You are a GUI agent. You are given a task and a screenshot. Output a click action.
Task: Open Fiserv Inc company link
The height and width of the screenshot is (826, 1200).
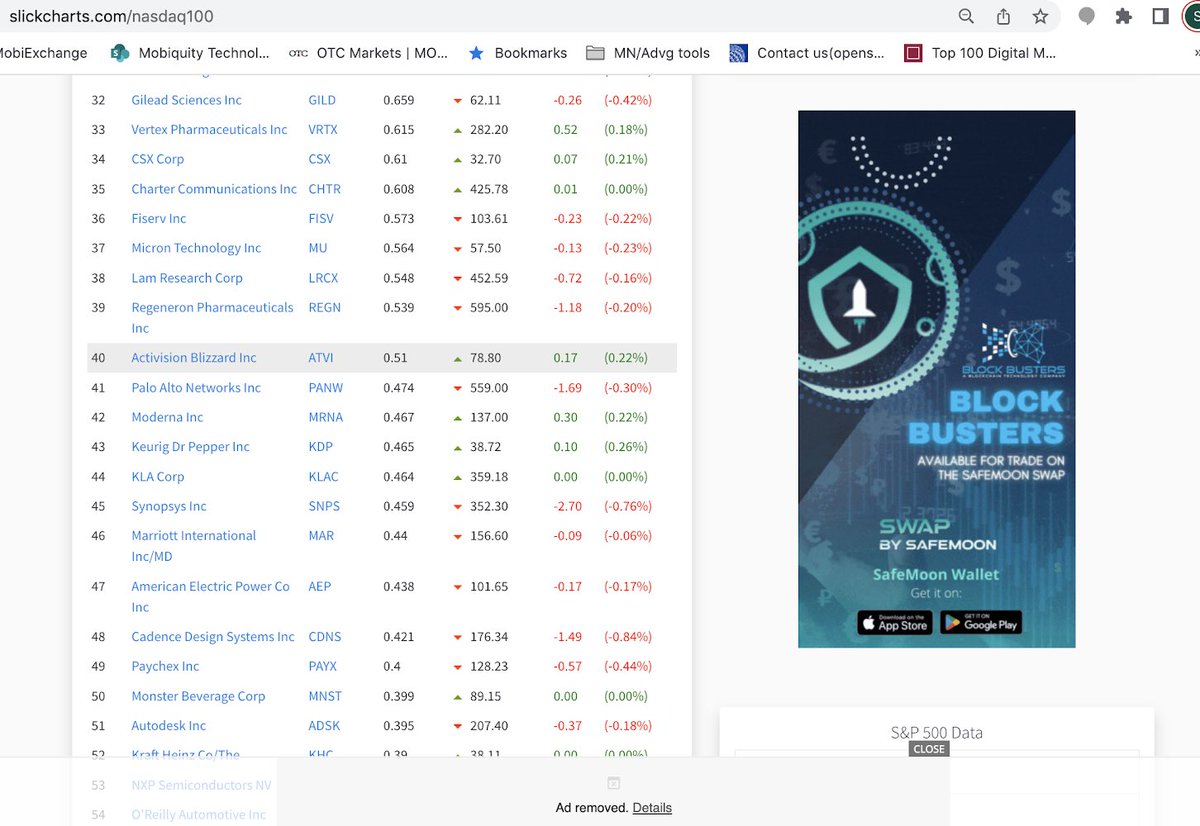point(158,219)
